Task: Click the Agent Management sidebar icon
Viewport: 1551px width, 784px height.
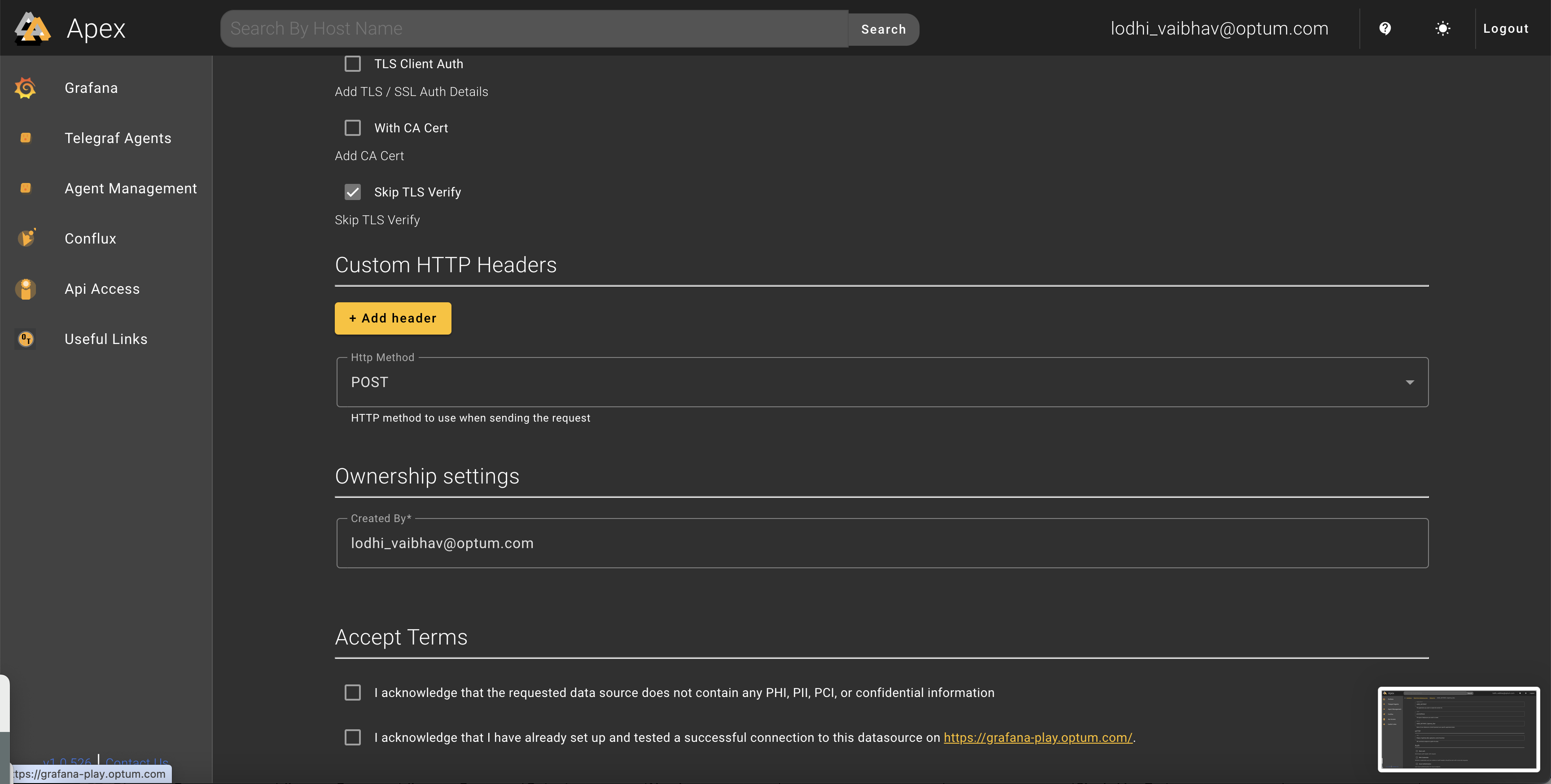Action: tap(25, 188)
